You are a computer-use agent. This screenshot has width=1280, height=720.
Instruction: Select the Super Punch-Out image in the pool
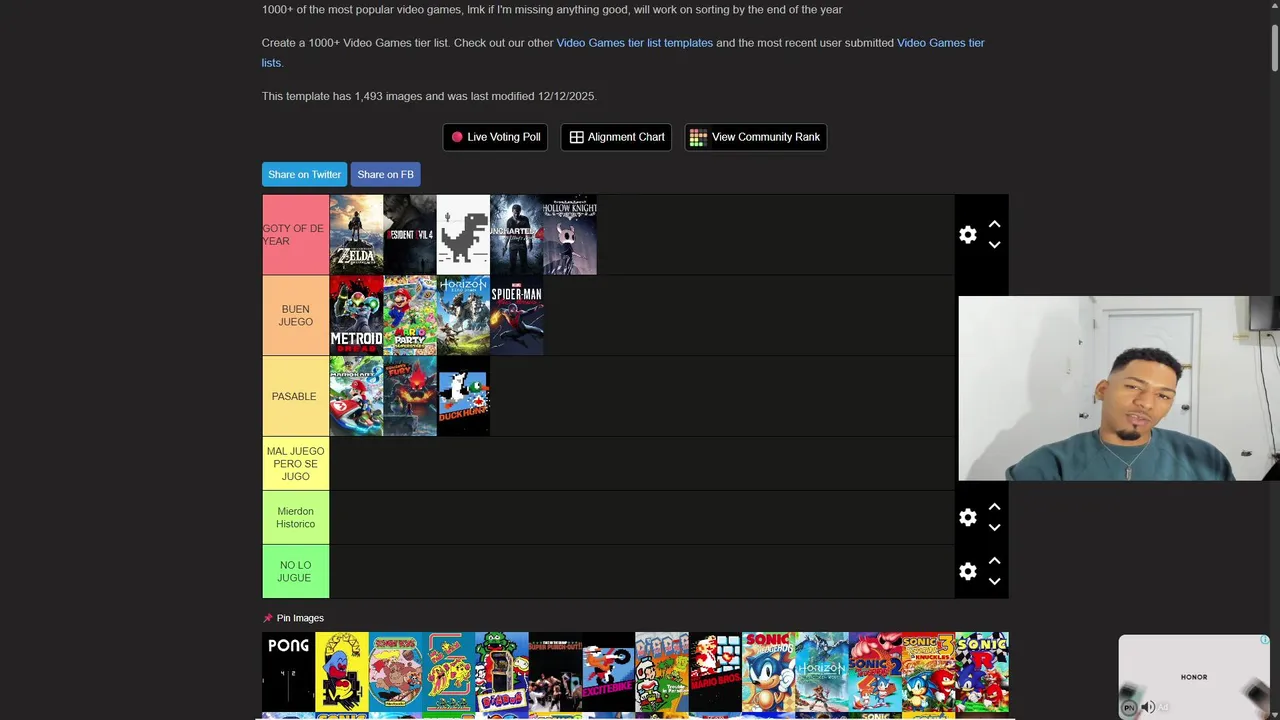[555, 672]
